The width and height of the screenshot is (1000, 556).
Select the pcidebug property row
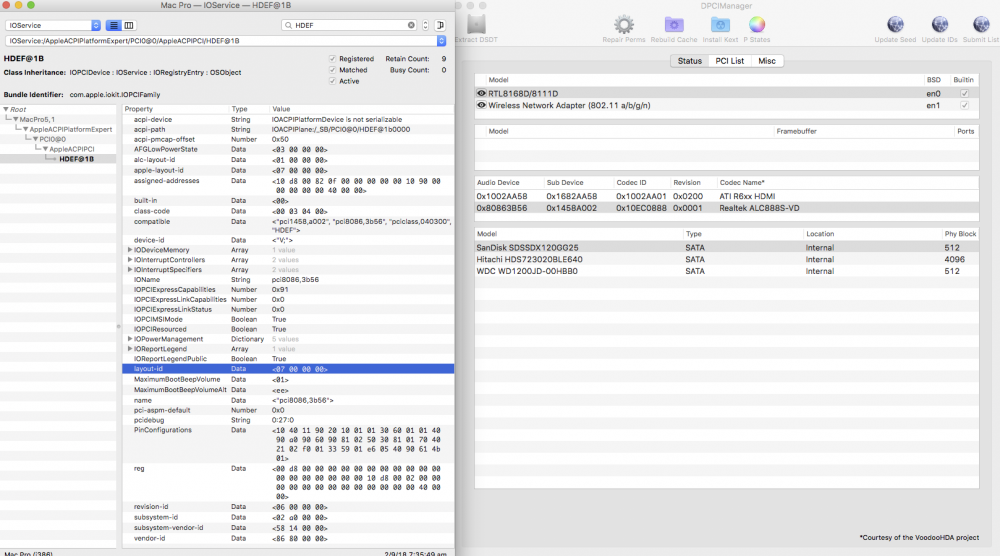(288, 420)
